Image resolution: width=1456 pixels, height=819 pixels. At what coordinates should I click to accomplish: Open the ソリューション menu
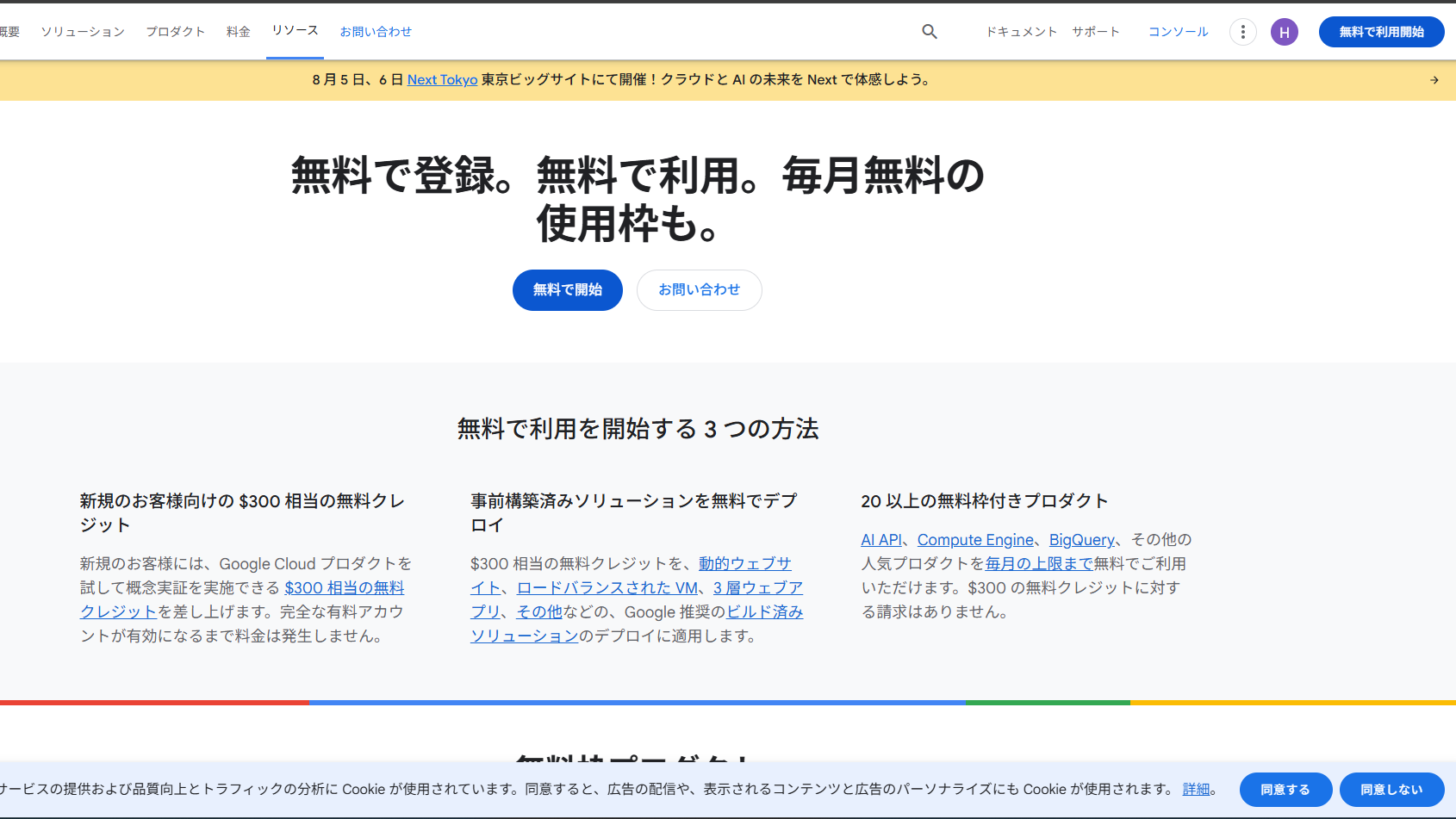[x=83, y=32]
